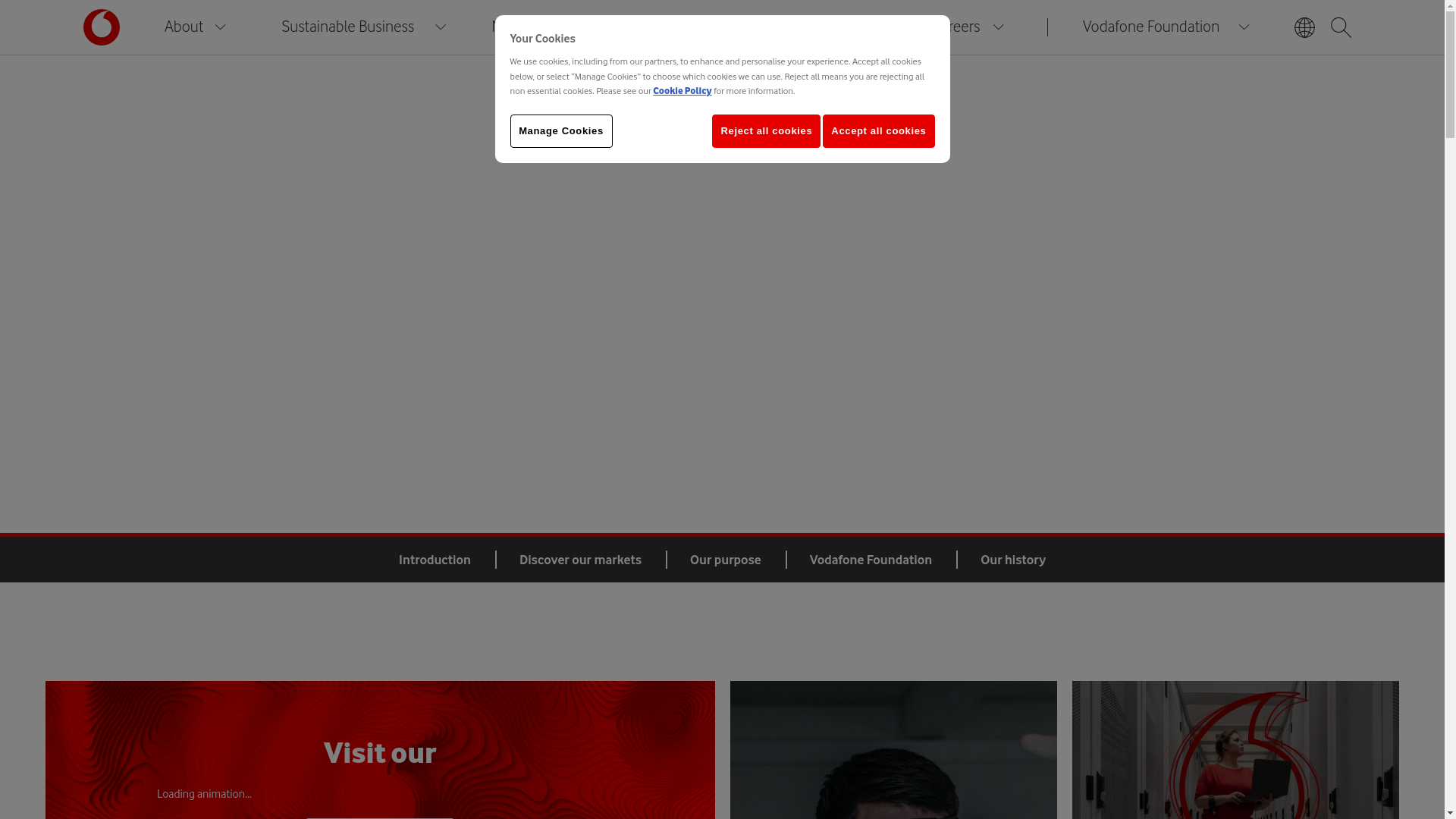The height and width of the screenshot is (819, 1456).
Task: Open the dark portrait image card
Action: tap(893, 750)
